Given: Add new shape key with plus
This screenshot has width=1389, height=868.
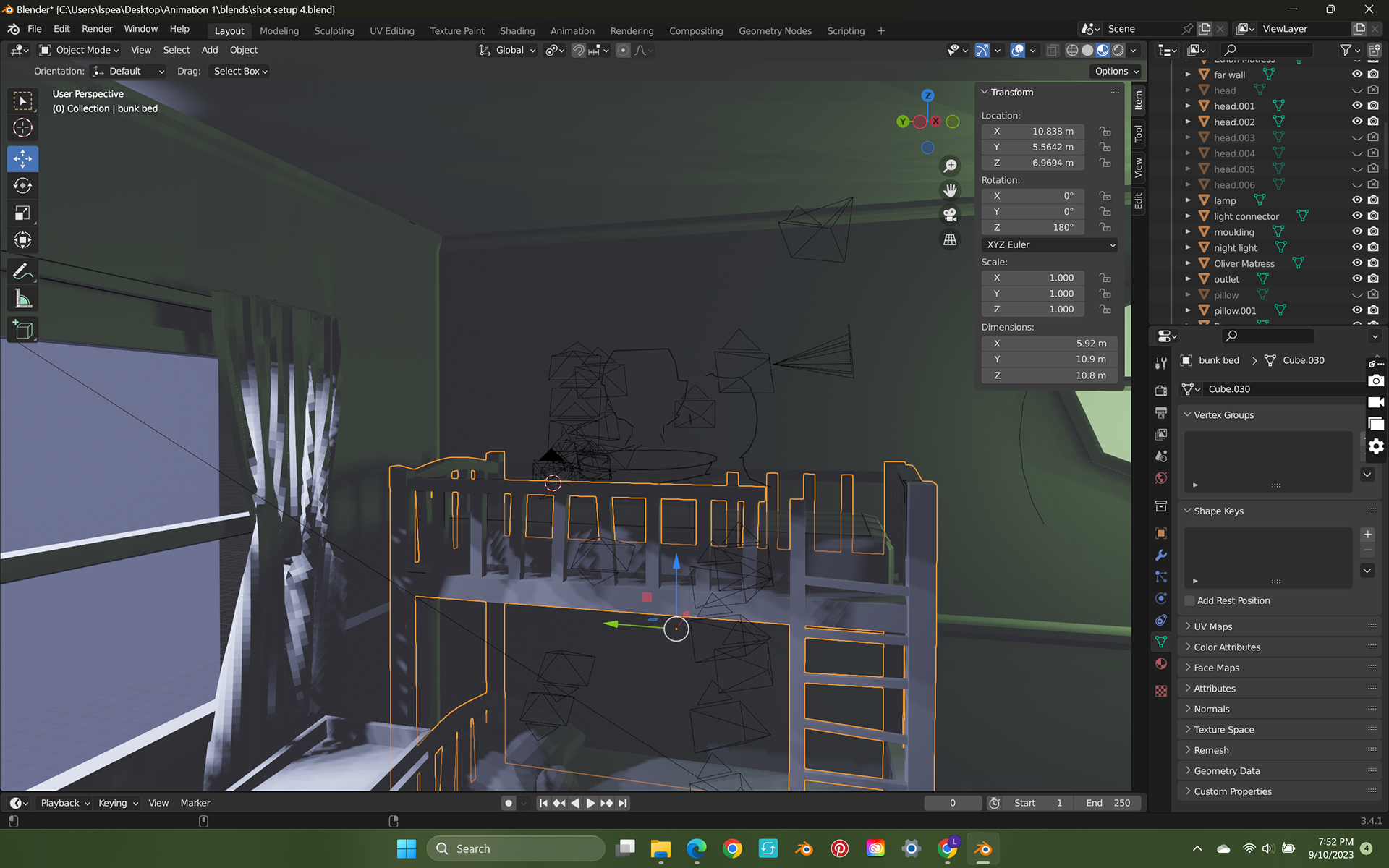Looking at the screenshot, I should (x=1367, y=535).
